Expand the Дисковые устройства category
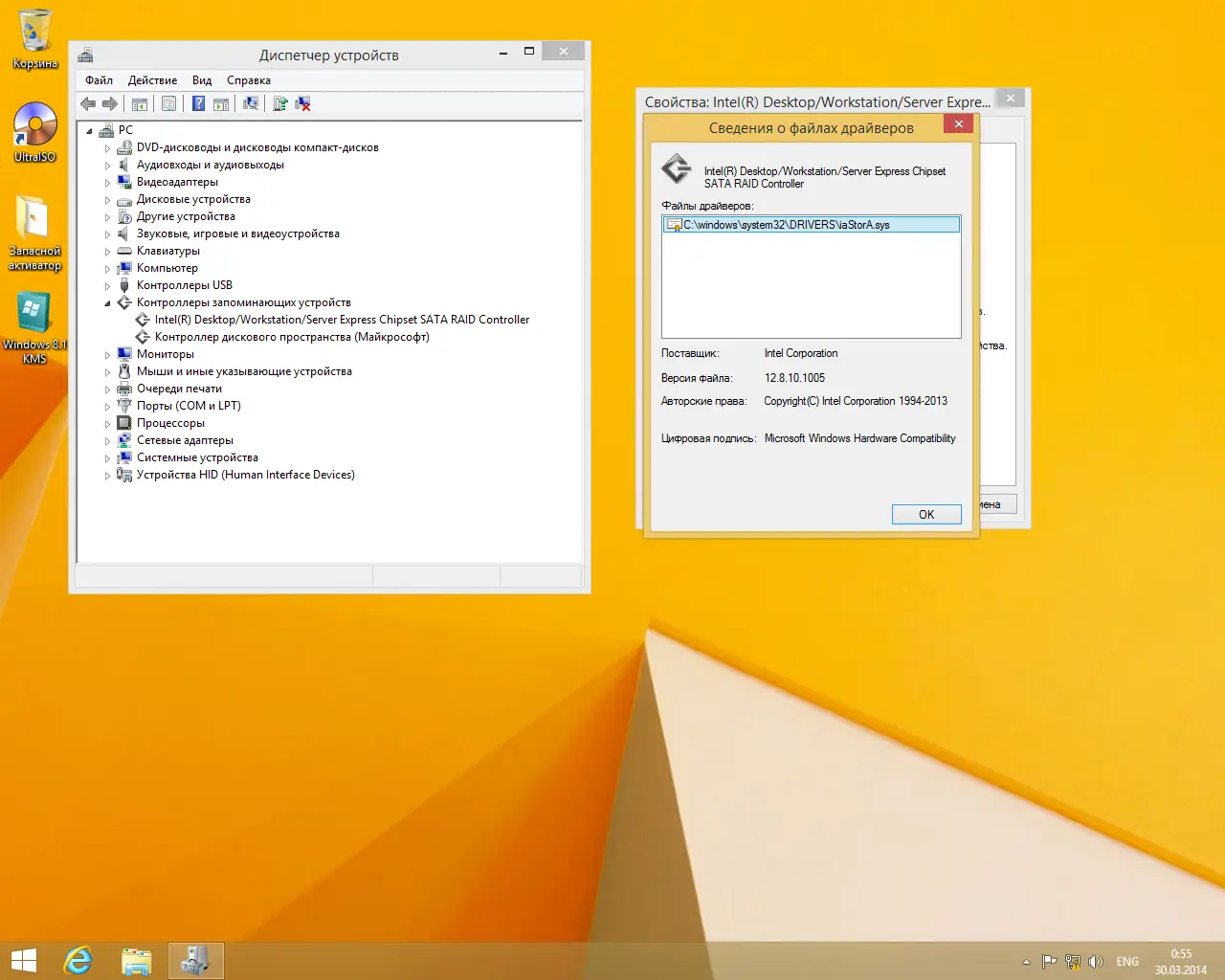 click(x=107, y=200)
